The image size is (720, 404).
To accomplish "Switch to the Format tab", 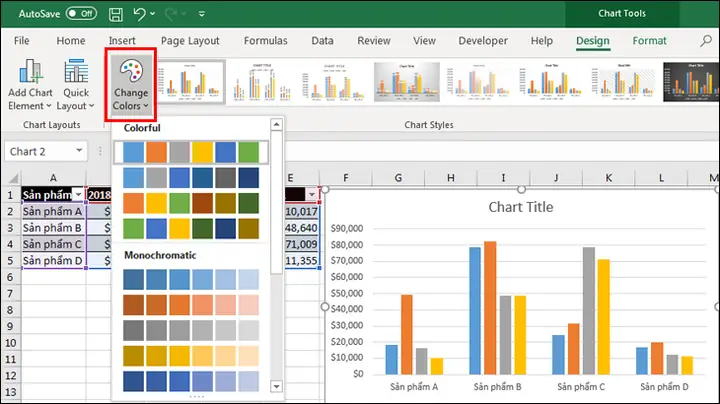I will coord(649,40).
